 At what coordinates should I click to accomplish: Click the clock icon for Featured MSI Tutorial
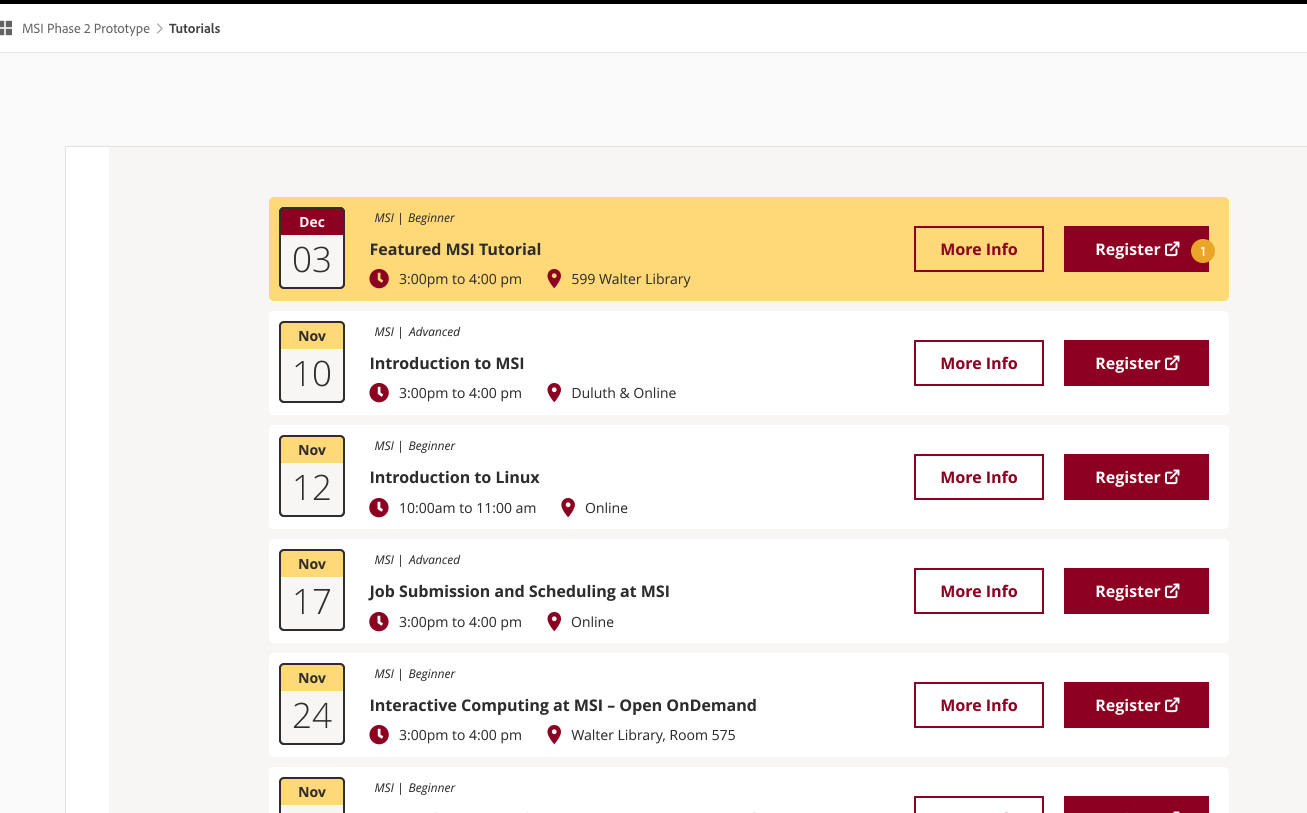coord(379,279)
